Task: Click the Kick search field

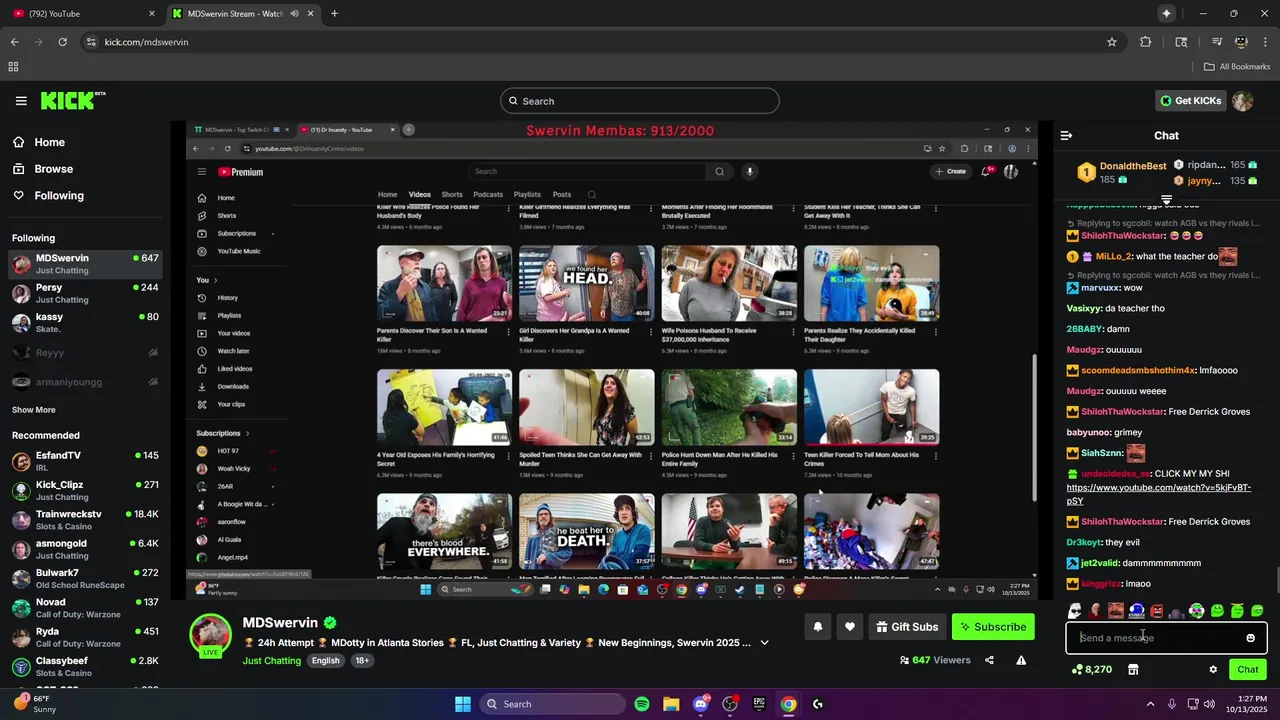Action: 640,101
